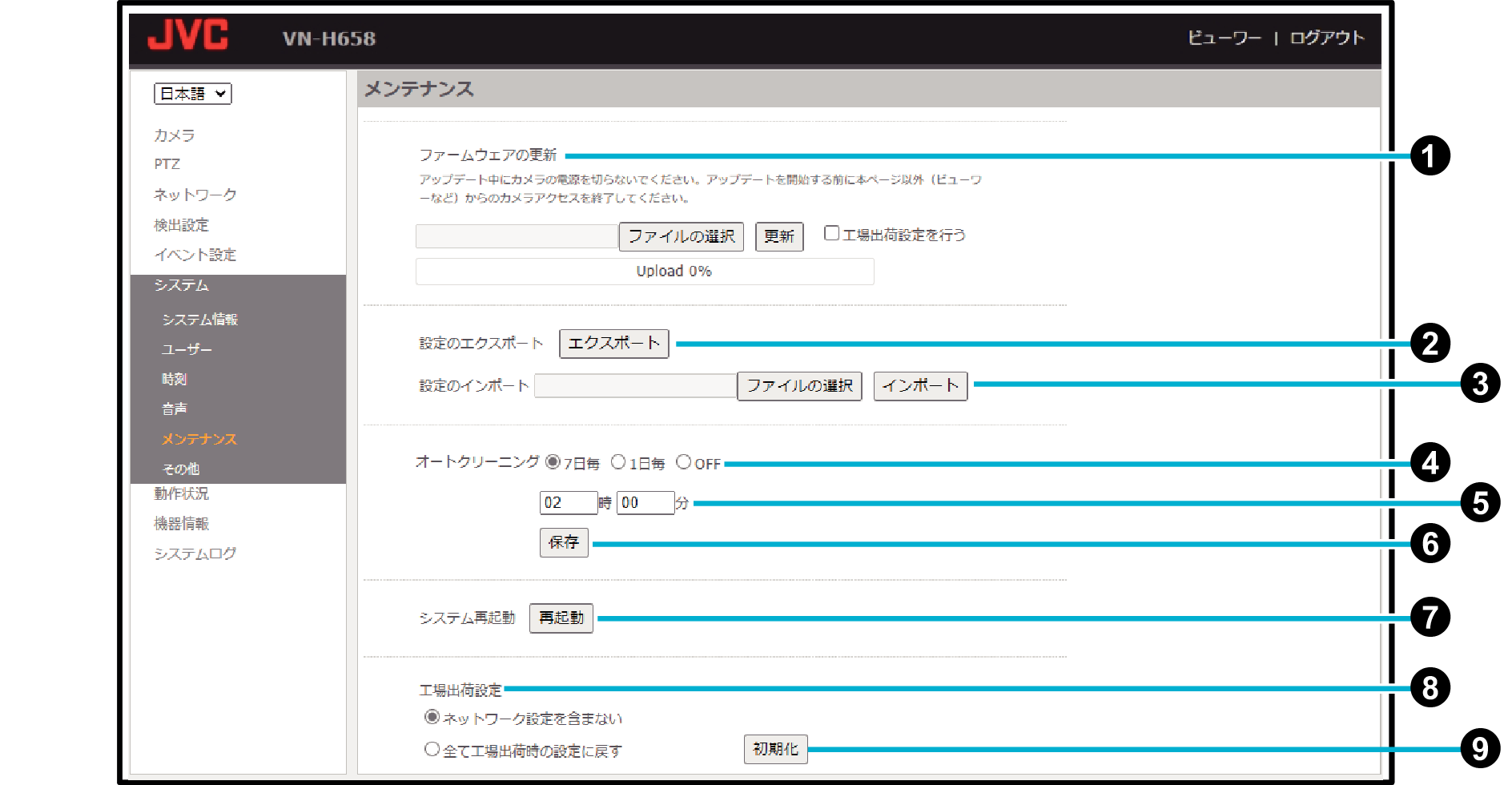Screen dimensions: 1512x785
Task: Click the 更新 button
Action: (779, 236)
